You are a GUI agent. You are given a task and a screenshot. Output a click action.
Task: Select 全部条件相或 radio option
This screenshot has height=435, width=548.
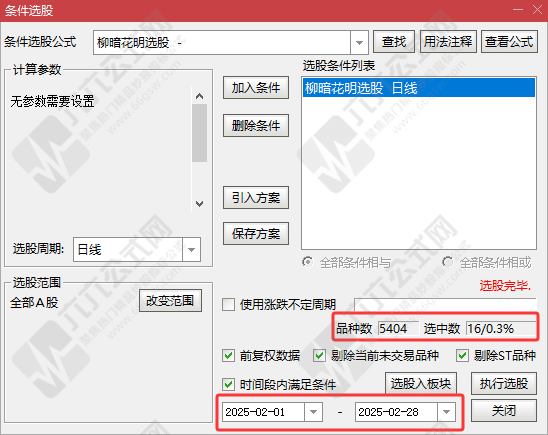click(x=447, y=262)
